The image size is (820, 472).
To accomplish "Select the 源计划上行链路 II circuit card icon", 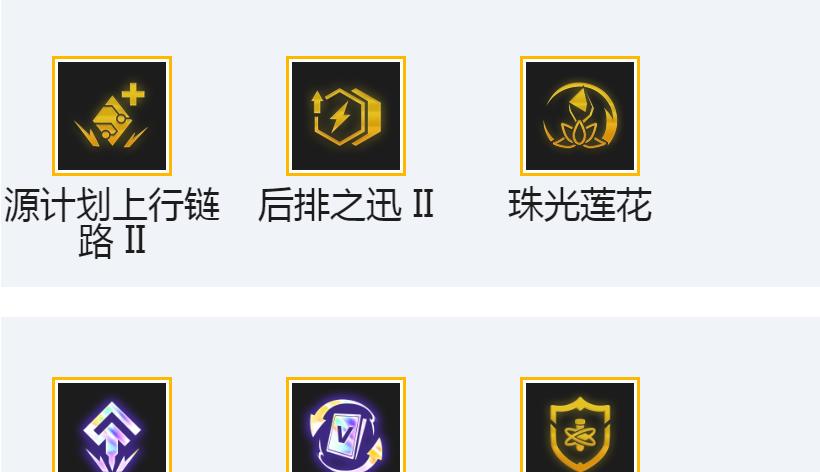I will pos(112,116).
